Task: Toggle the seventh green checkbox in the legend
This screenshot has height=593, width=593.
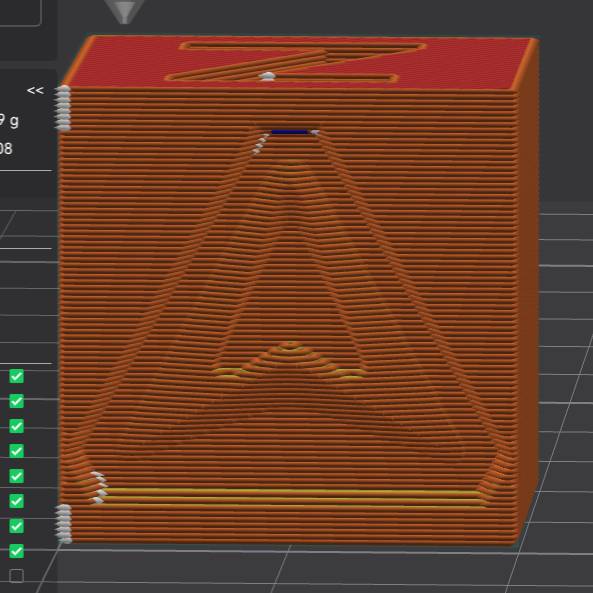Action: (x=16, y=526)
